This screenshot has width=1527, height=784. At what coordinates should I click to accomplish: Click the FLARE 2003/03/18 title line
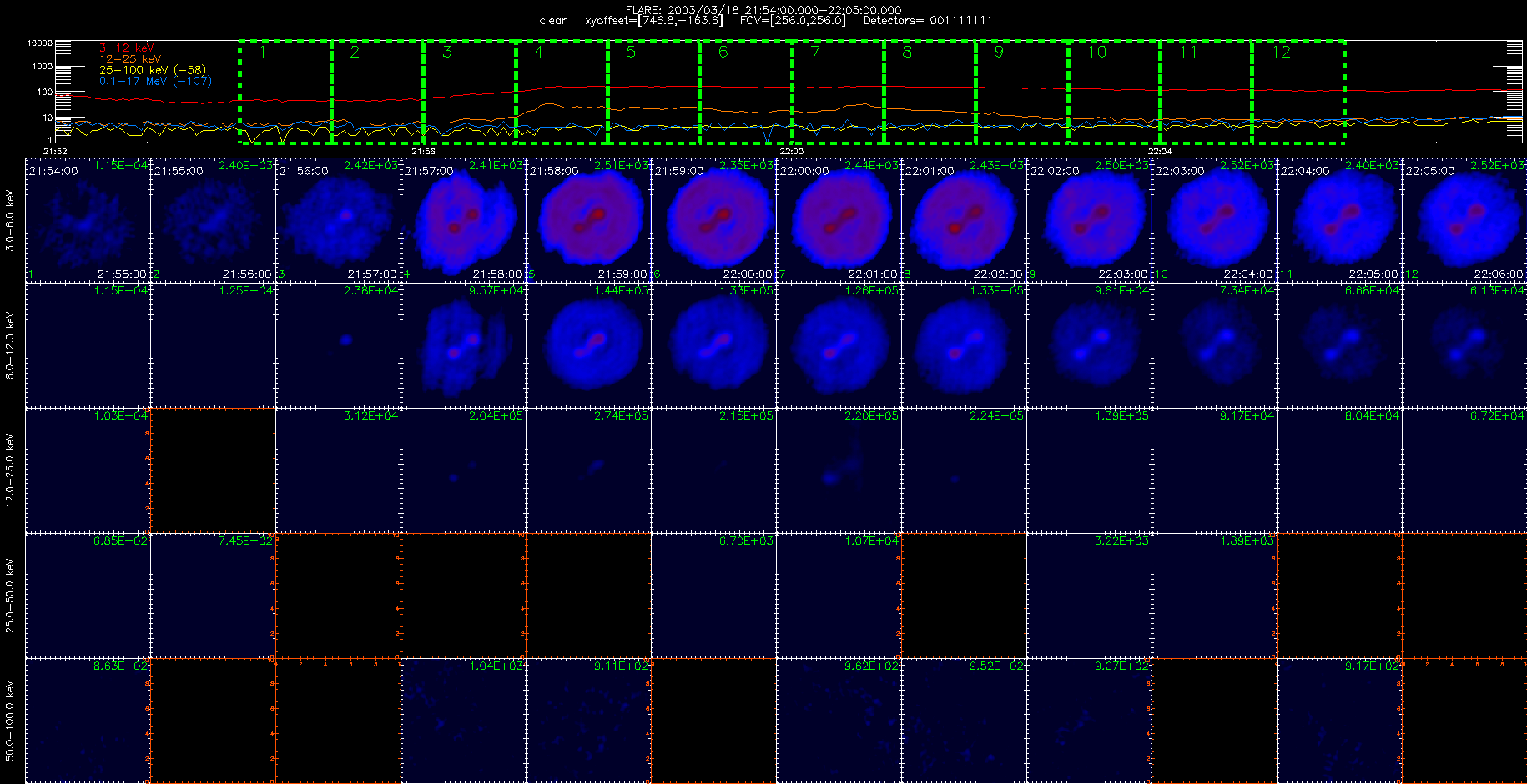[x=763, y=10]
